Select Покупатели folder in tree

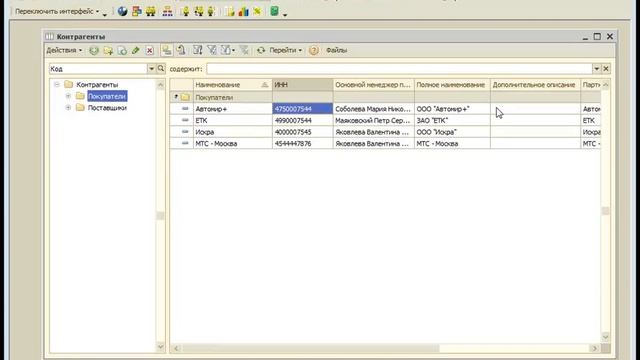click(107, 96)
